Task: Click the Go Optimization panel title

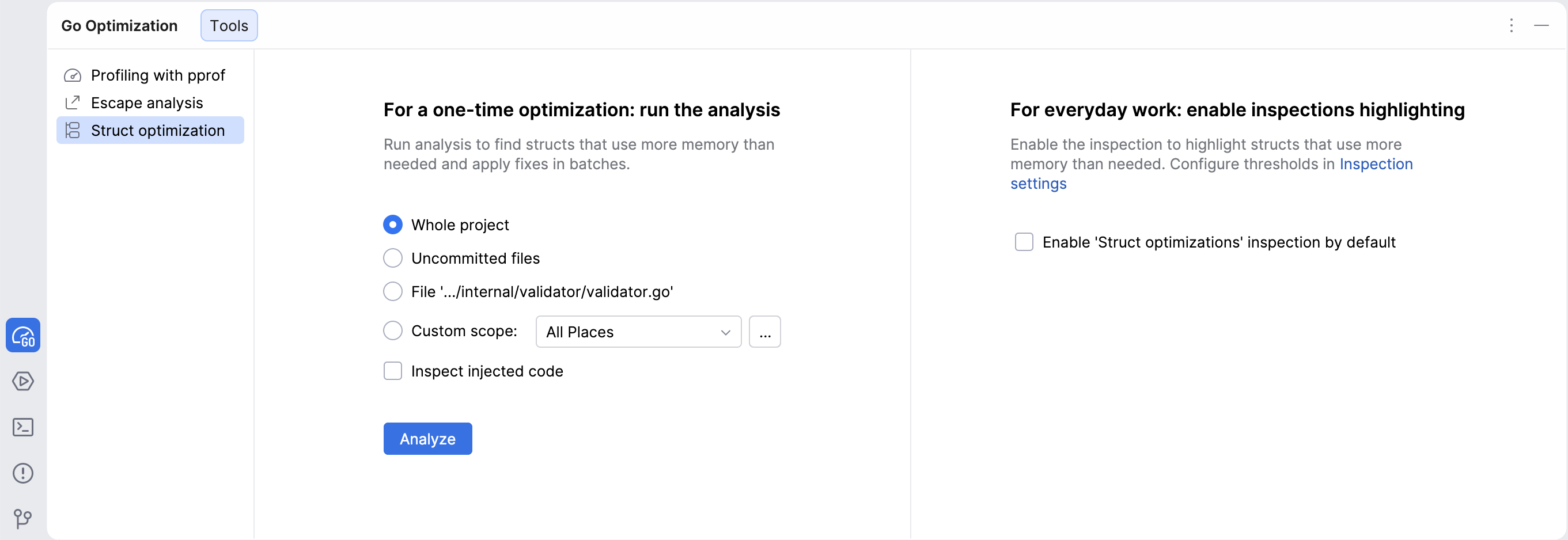Action: (x=119, y=25)
